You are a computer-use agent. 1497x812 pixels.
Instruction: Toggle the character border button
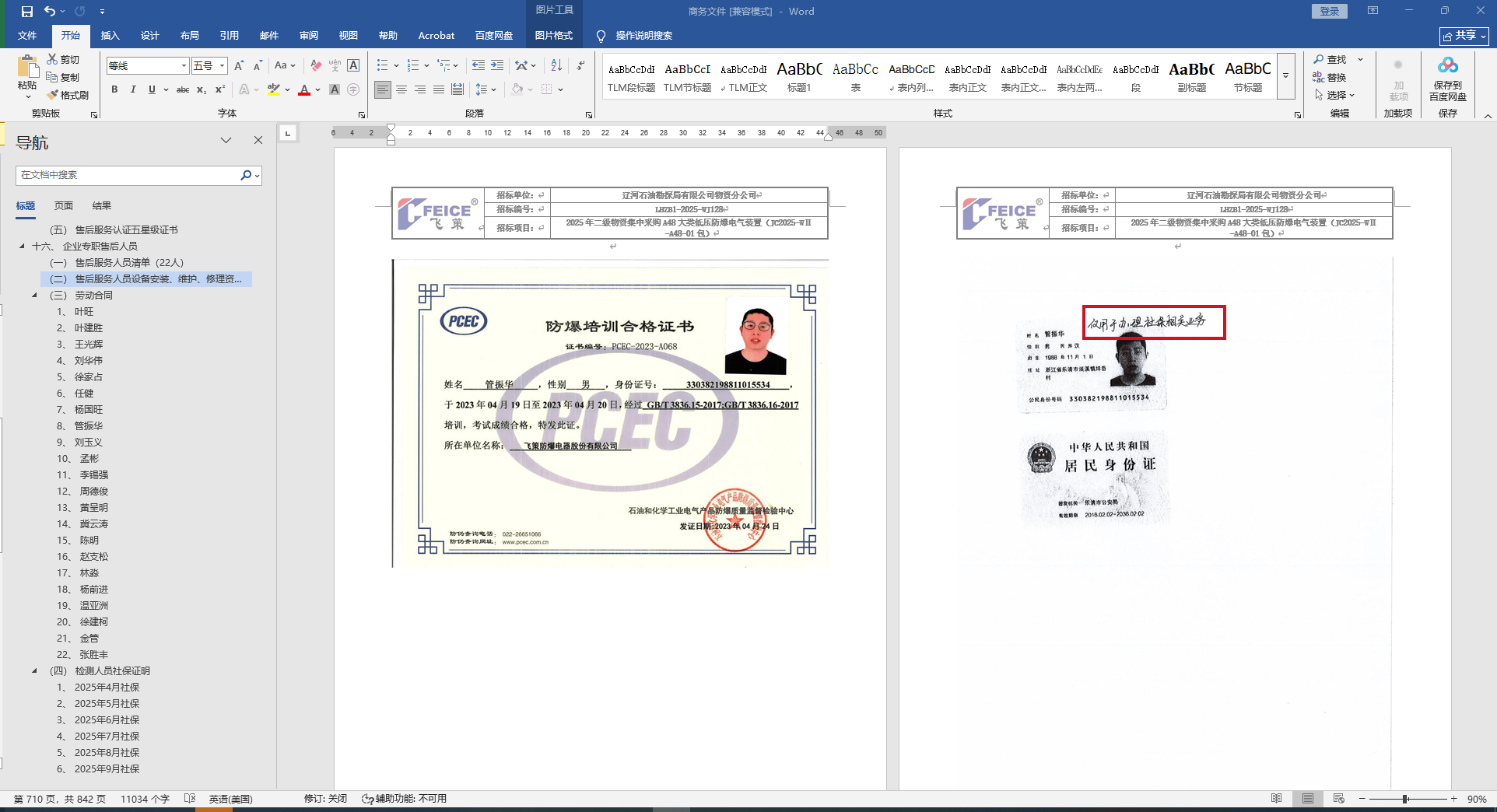click(x=353, y=66)
